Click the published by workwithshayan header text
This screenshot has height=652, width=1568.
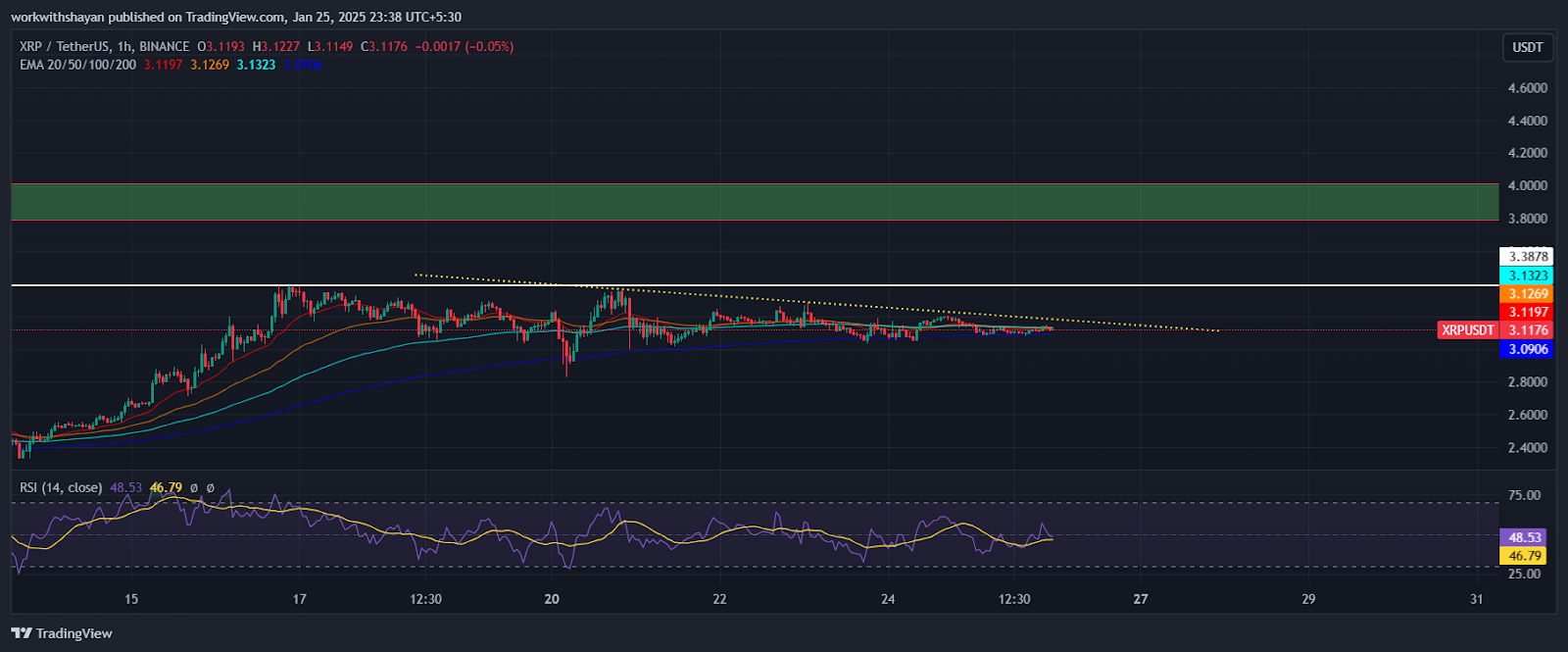point(235,17)
